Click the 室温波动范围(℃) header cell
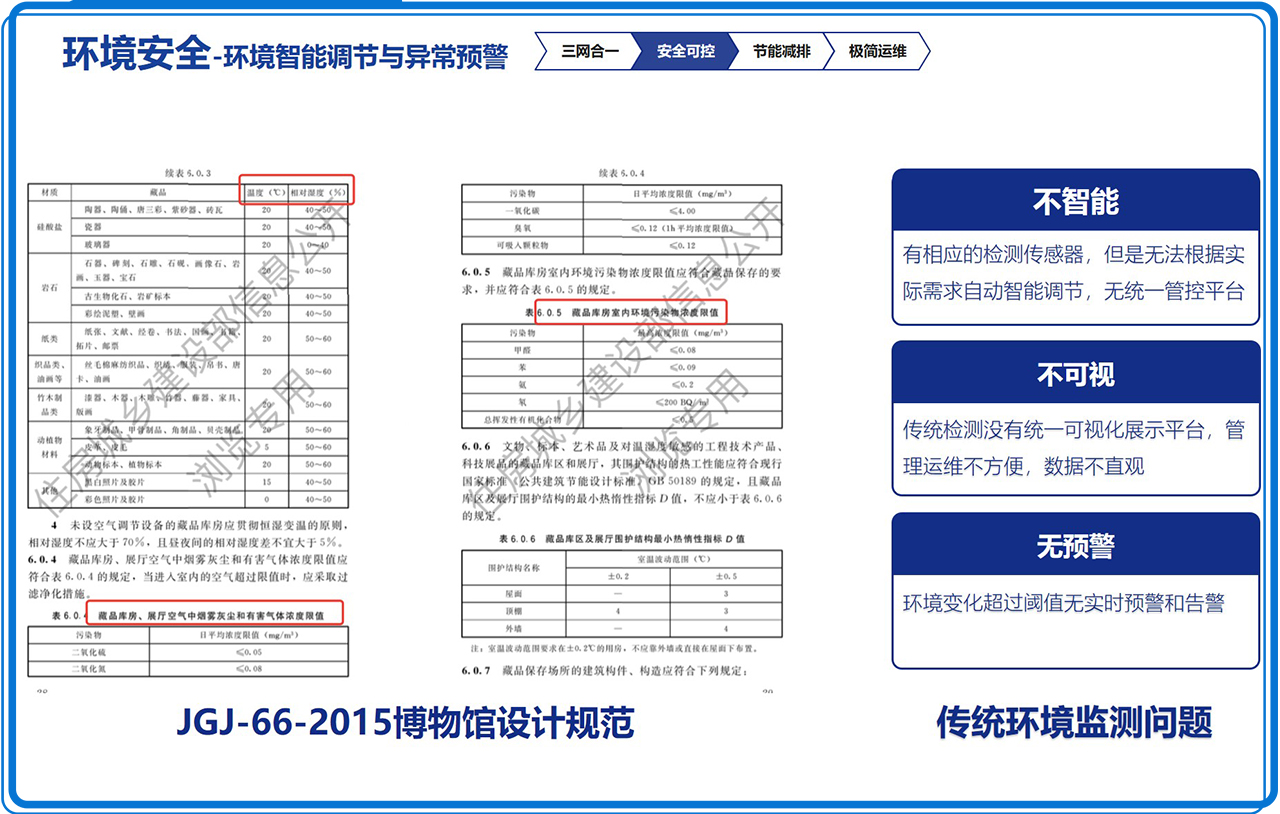The image size is (1280, 814). (673, 560)
